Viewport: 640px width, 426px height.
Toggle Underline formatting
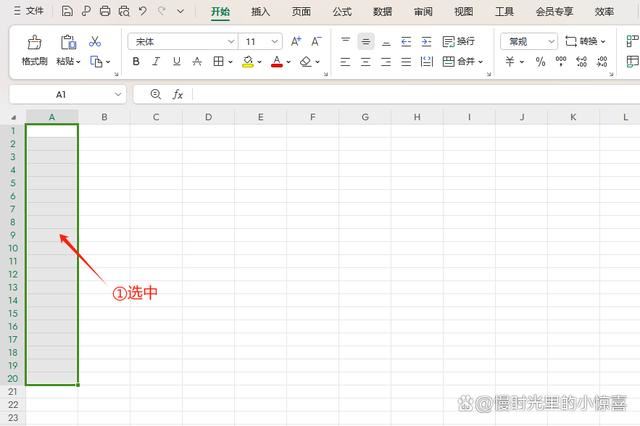click(177, 62)
